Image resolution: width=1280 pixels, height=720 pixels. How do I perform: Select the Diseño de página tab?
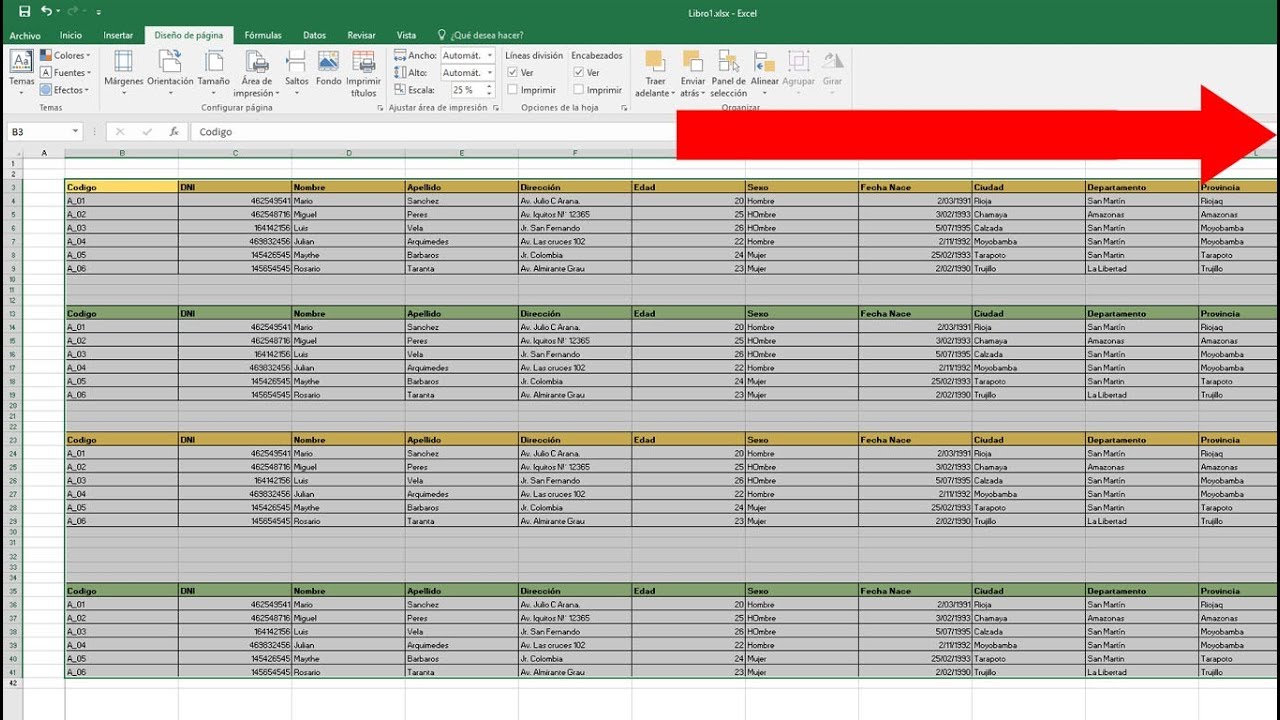pyautogui.click(x=189, y=35)
